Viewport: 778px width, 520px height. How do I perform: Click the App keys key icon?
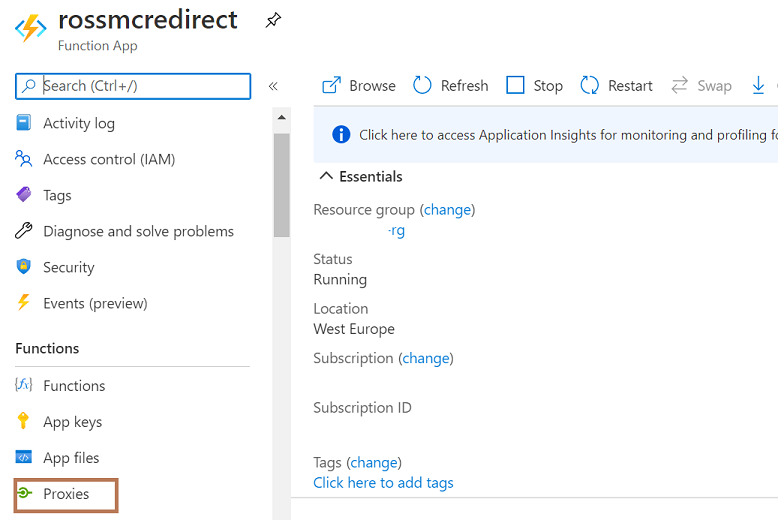pyautogui.click(x=23, y=421)
